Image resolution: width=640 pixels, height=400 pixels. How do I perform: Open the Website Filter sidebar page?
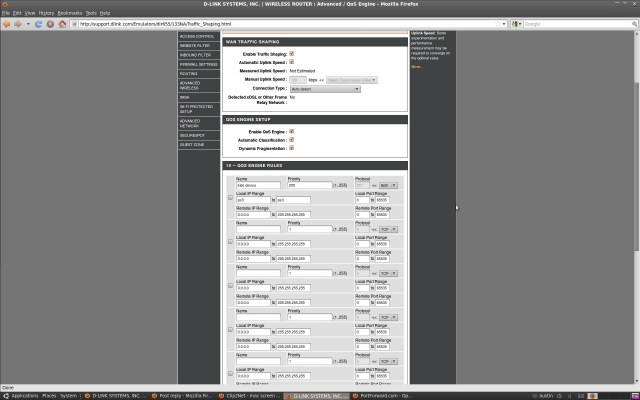click(x=199, y=46)
